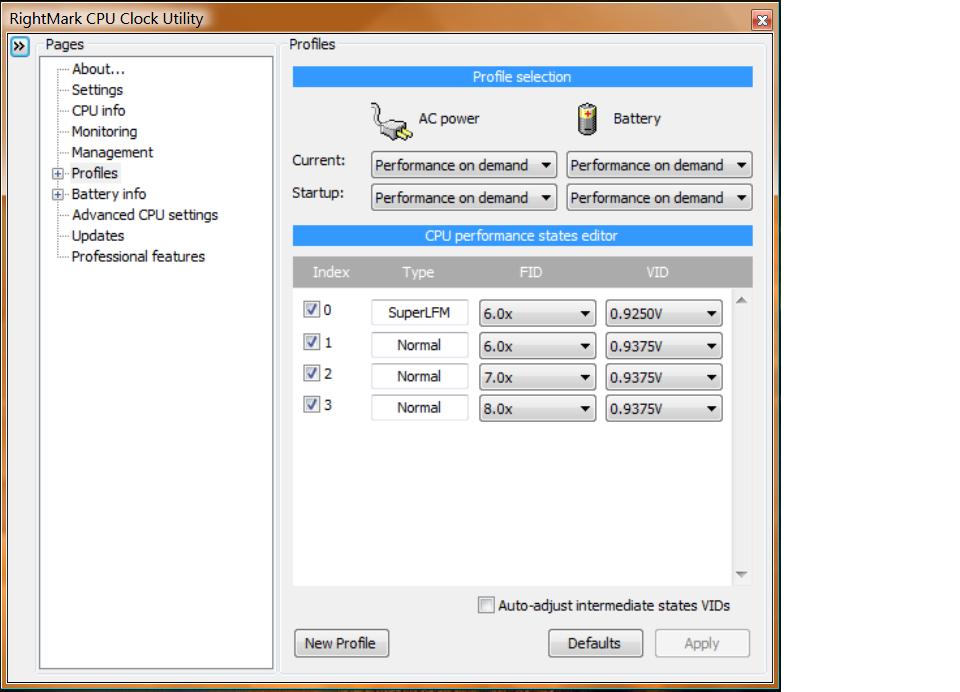960x692 pixels.
Task: Expand the Battery info tree node
Action: [x=58, y=194]
